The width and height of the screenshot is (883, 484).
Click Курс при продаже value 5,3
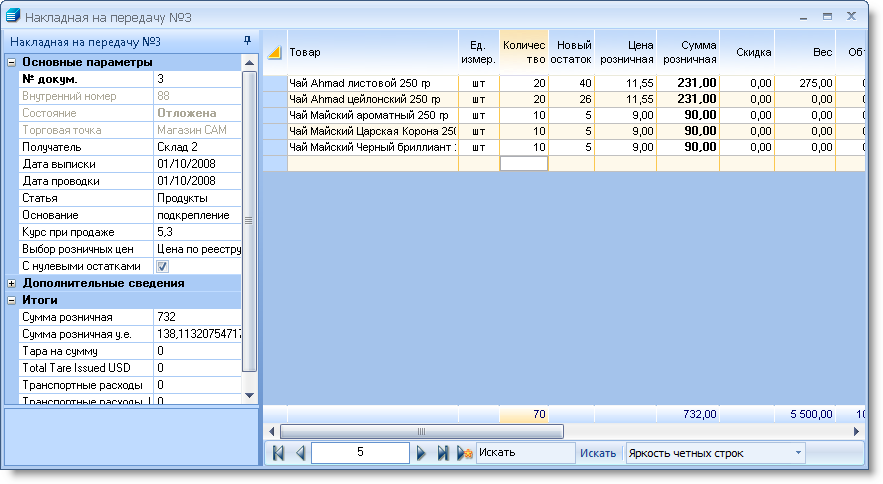[x=197, y=232]
